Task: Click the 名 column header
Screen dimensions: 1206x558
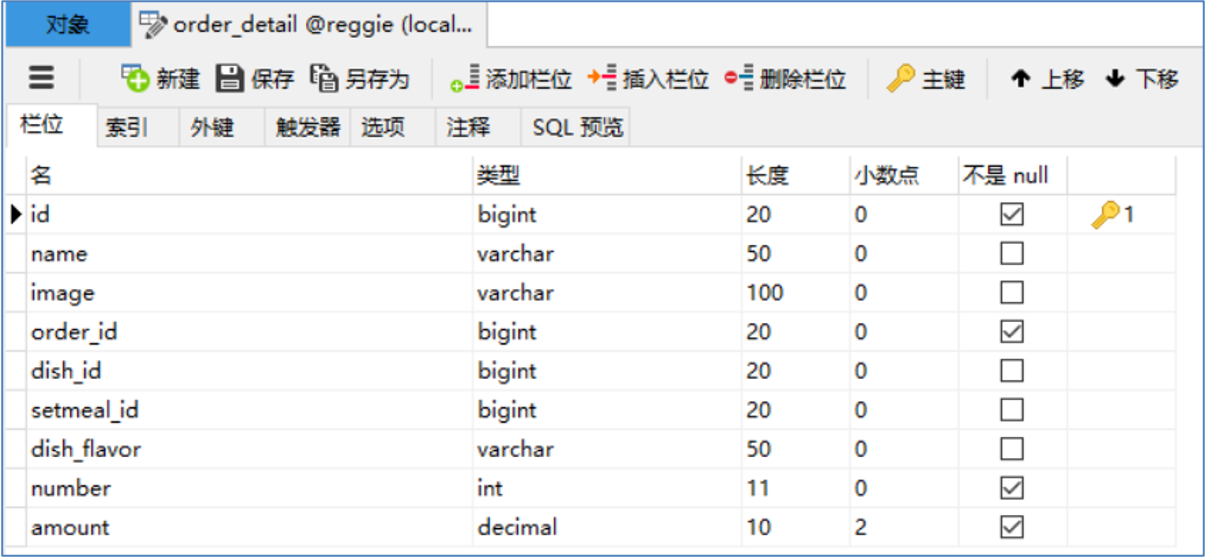Action: (249, 175)
